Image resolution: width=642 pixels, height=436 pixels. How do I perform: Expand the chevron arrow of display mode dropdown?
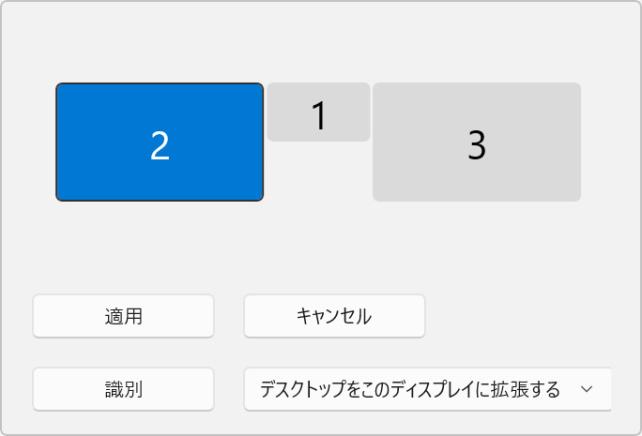coord(587,389)
